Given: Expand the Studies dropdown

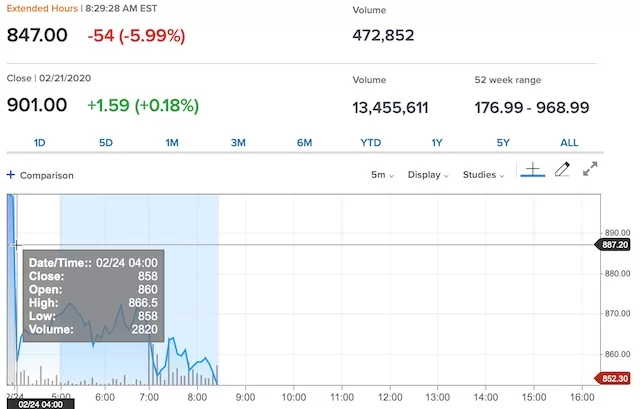Looking at the screenshot, I should [x=483, y=175].
